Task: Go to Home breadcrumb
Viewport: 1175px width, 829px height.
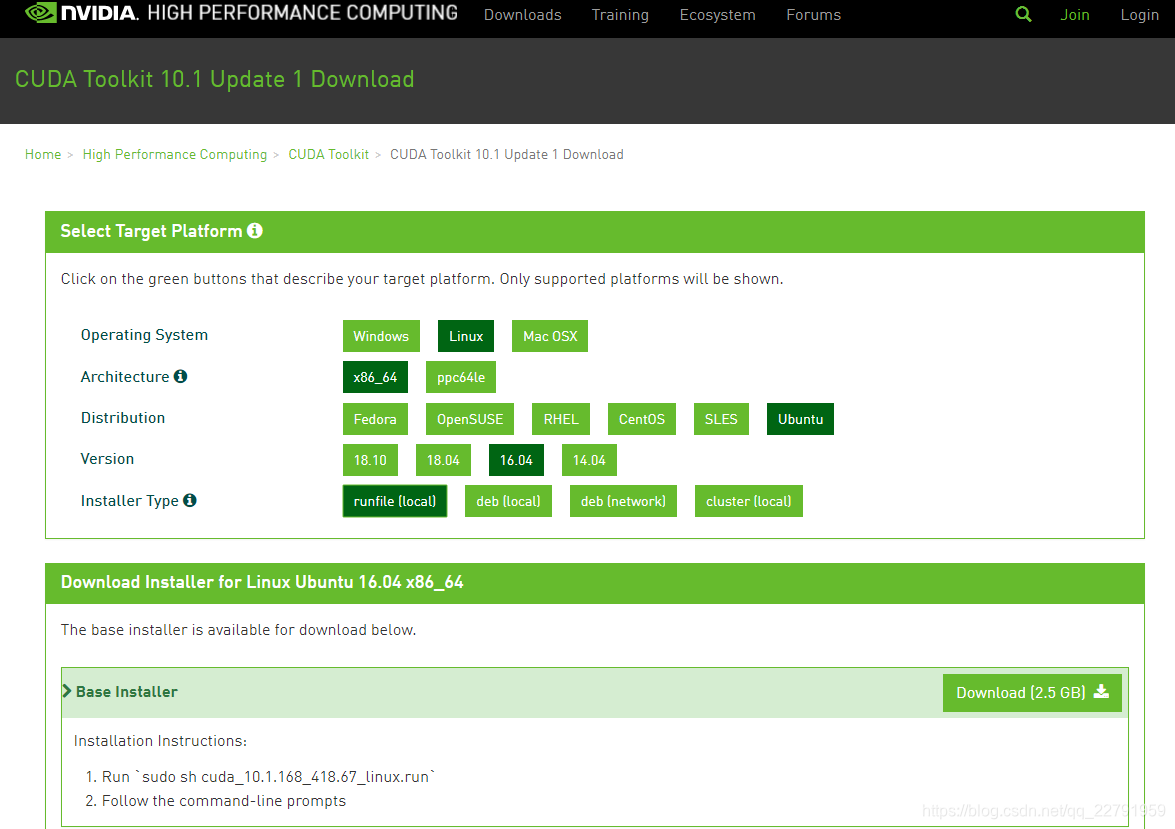Action: (x=43, y=154)
